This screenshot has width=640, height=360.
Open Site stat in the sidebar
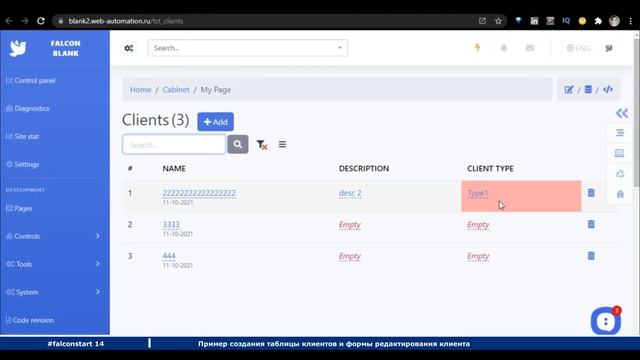pos(22,136)
